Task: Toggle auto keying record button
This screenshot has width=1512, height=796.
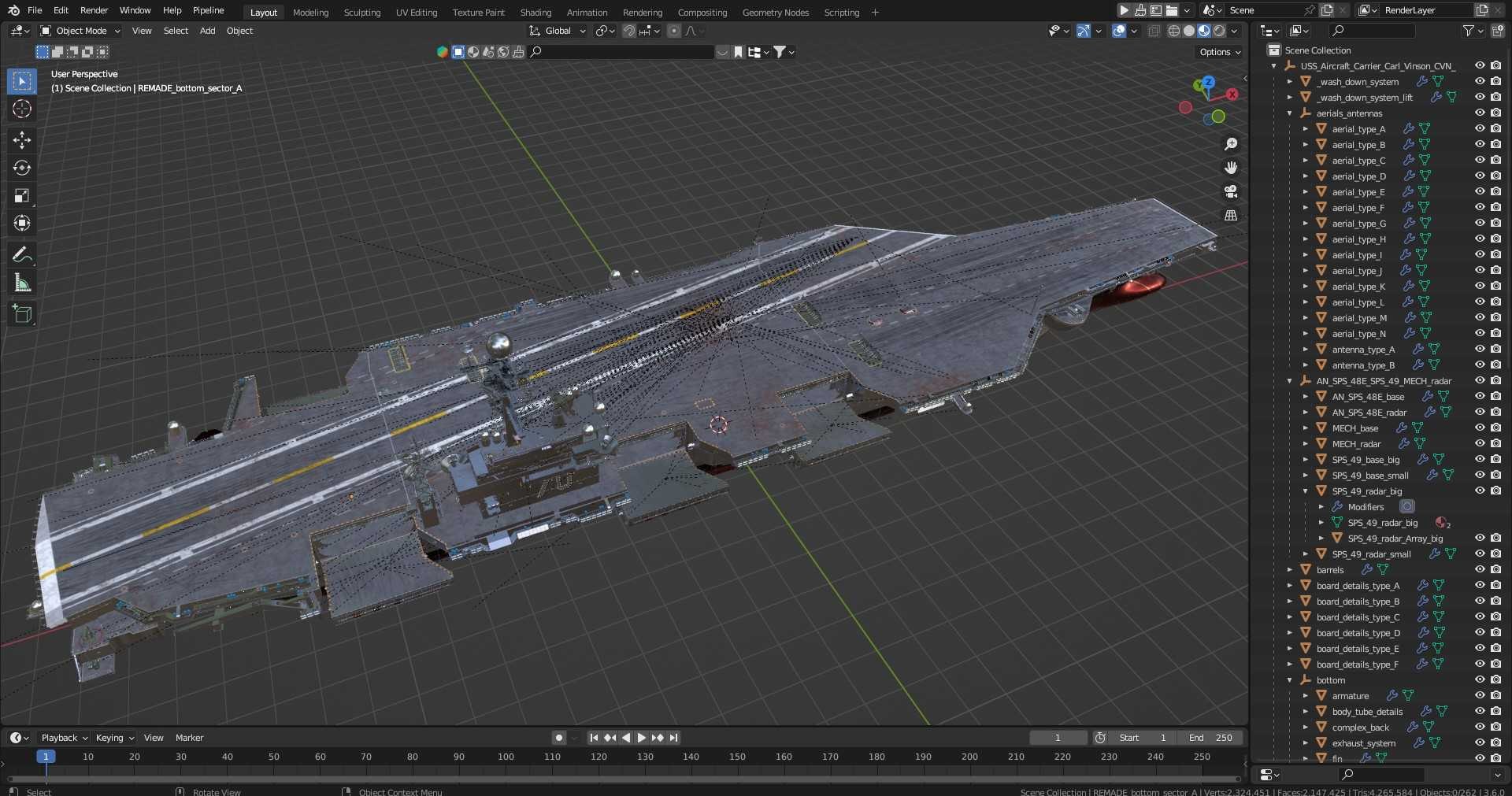Action: (x=558, y=738)
